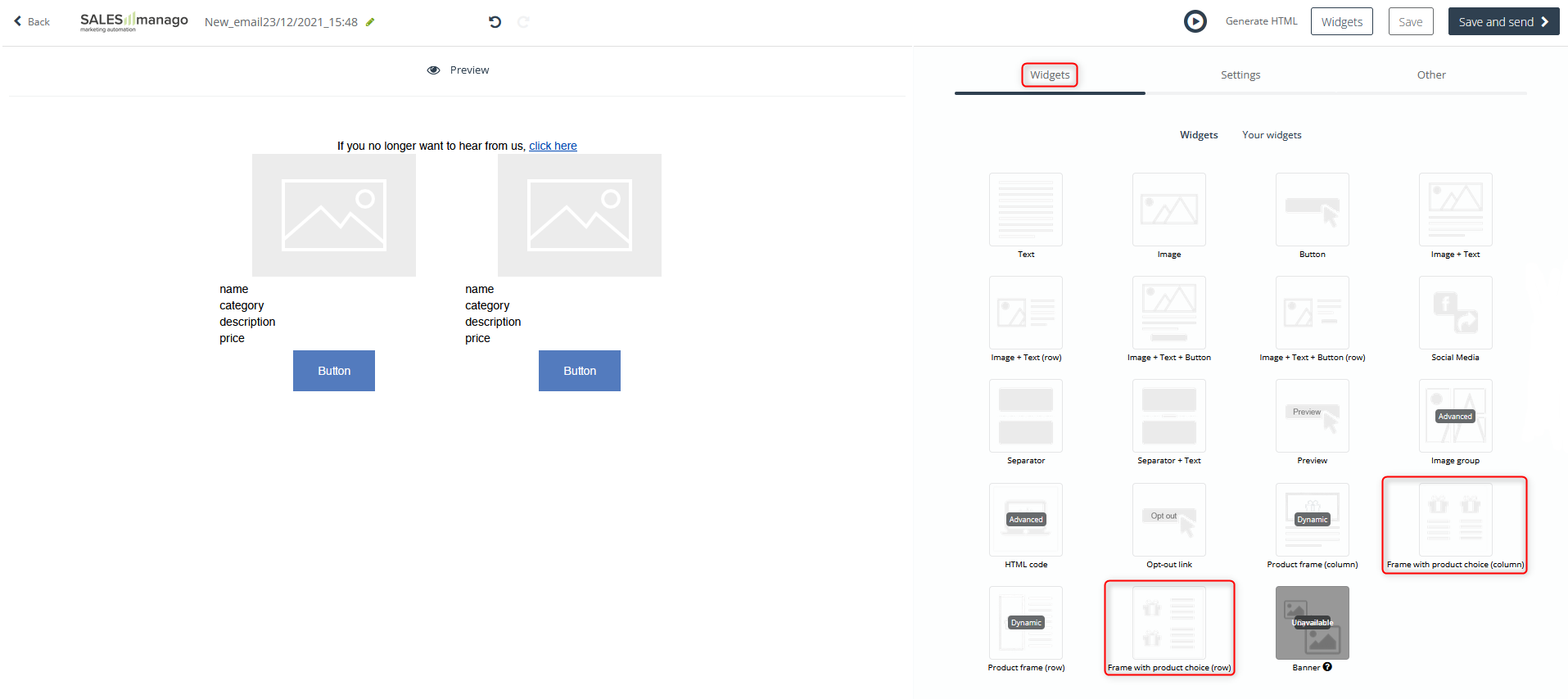Select the first product's 'category' text

pos(242,305)
